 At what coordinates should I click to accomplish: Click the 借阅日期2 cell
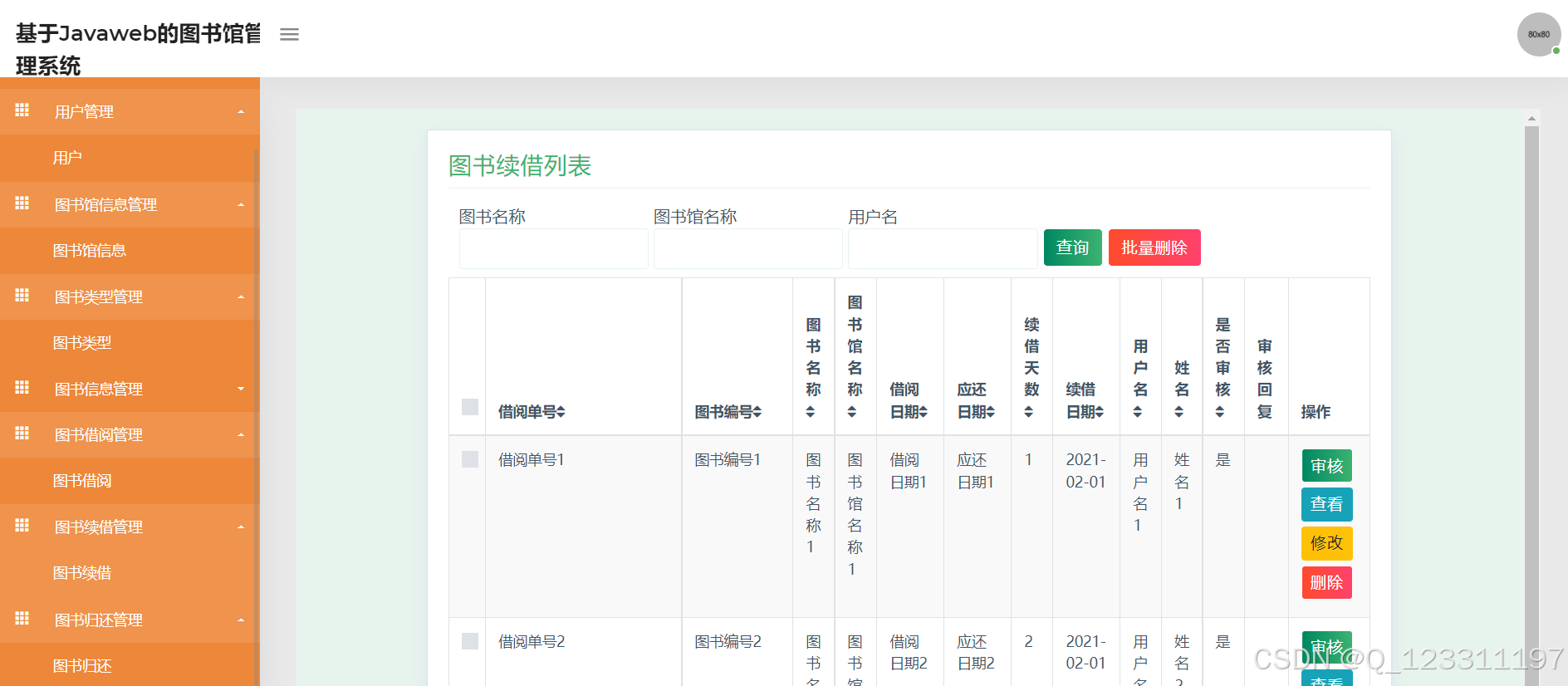click(x=909, y=652)
